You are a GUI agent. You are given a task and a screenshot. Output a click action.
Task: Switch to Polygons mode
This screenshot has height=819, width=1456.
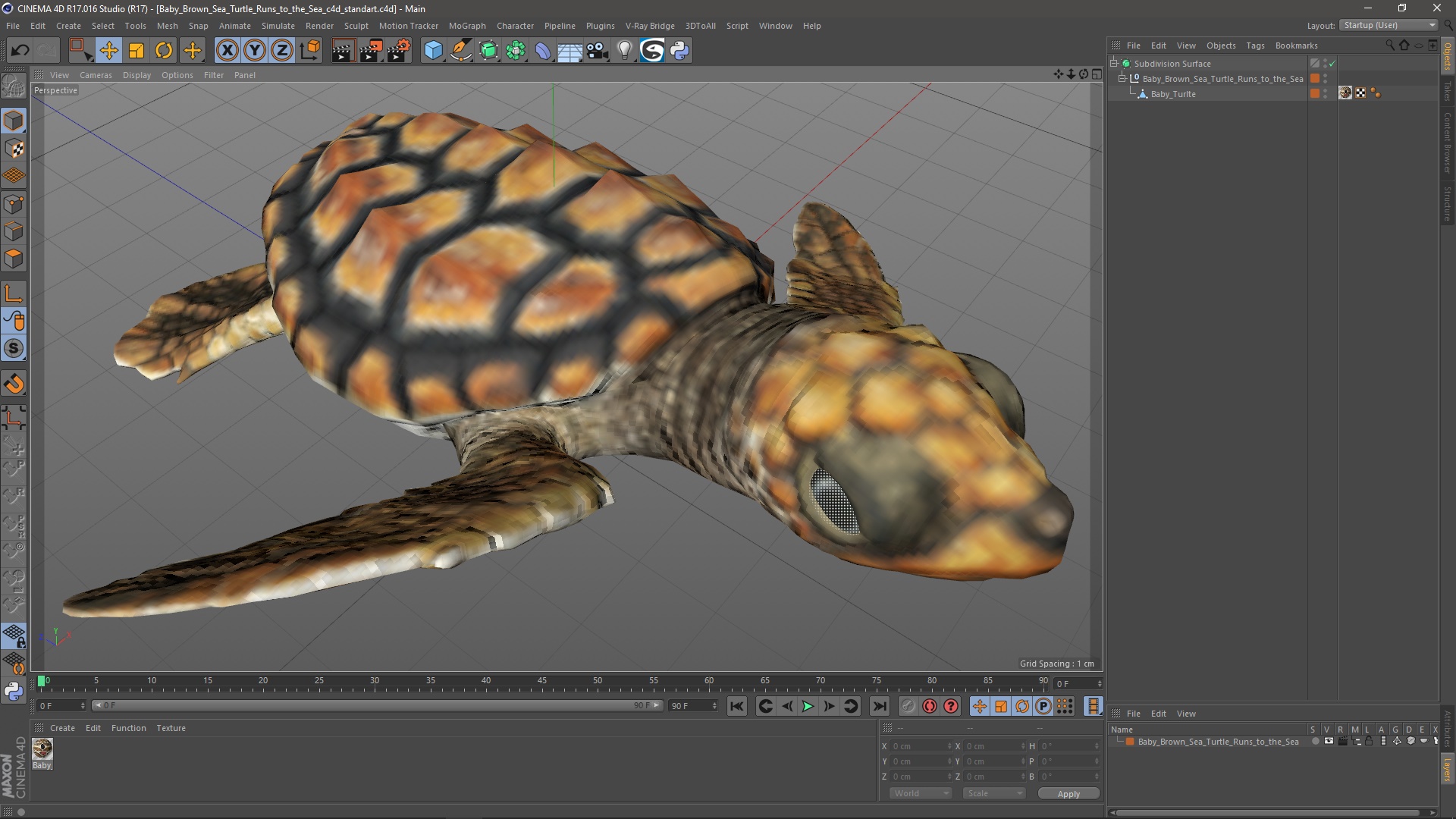coord(14,259)
